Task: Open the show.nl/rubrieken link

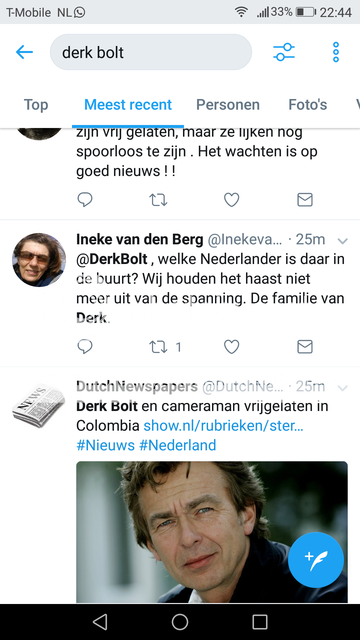Action: (223, 426)
